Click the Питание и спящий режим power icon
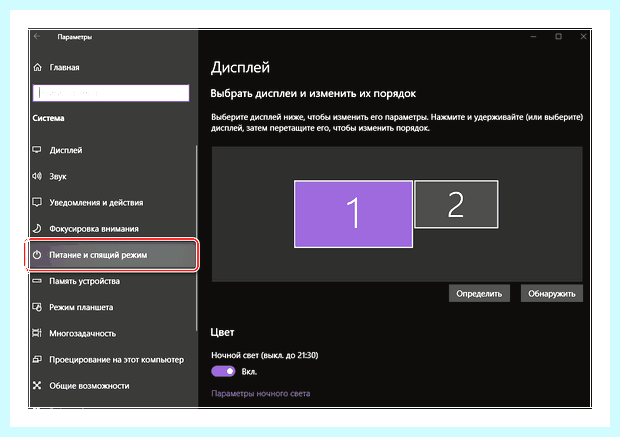The width and height of the screenshot is (620, 437). 37,255
